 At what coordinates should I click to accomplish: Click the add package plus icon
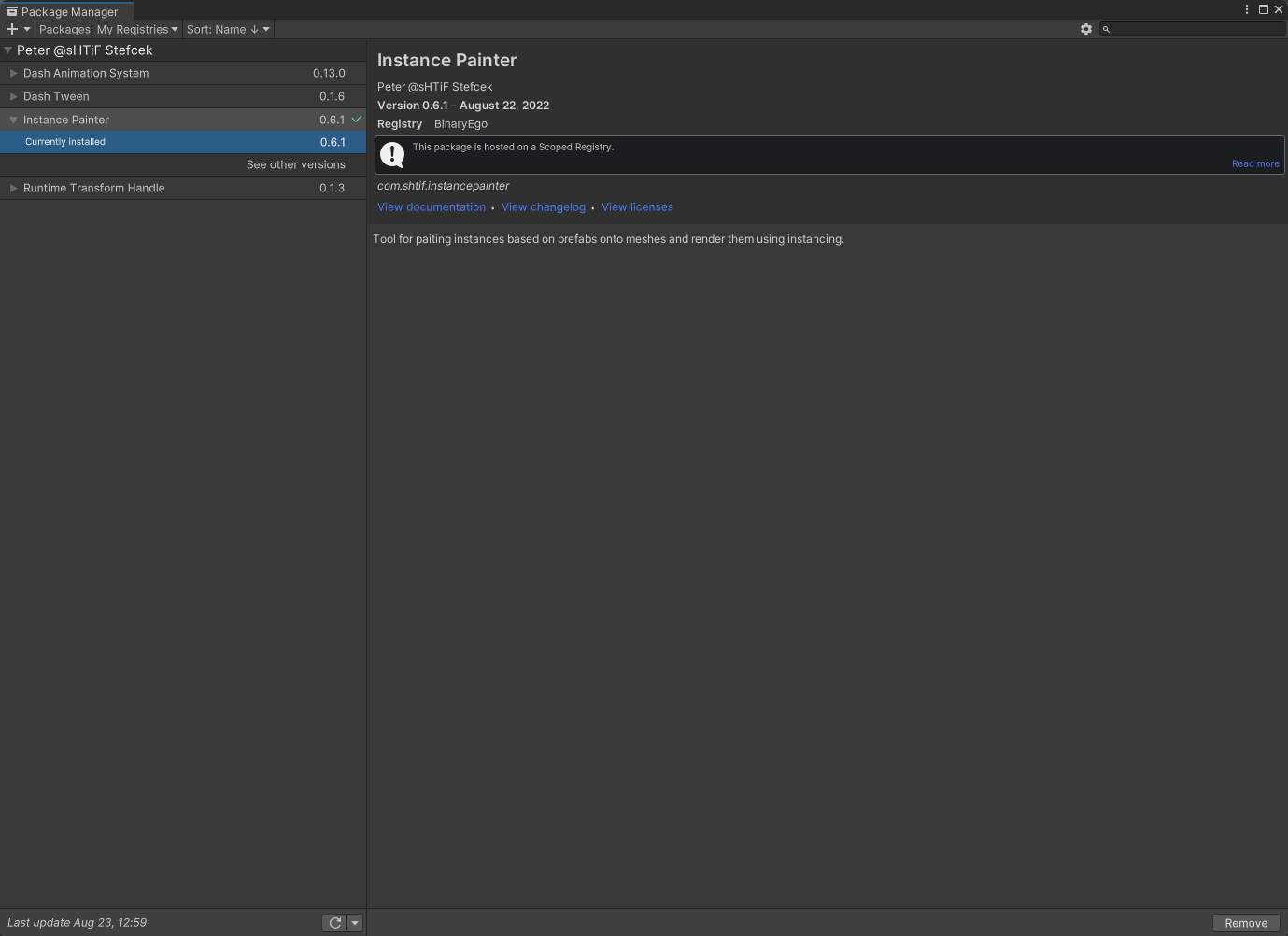pos(11,29)
